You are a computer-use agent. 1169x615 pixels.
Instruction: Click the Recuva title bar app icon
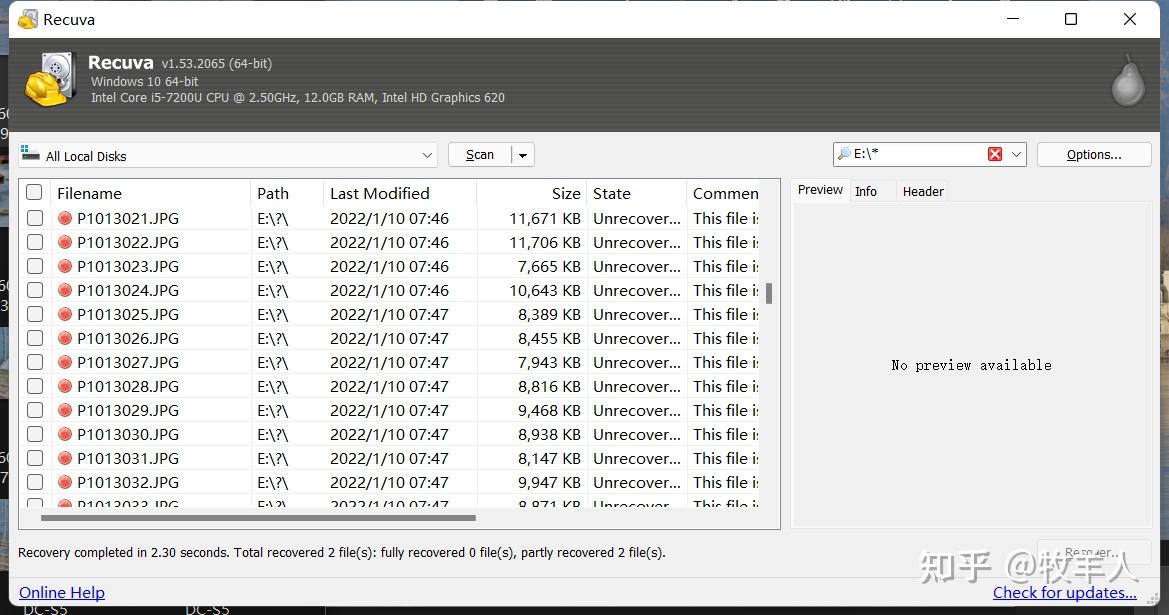pos(28,19)
